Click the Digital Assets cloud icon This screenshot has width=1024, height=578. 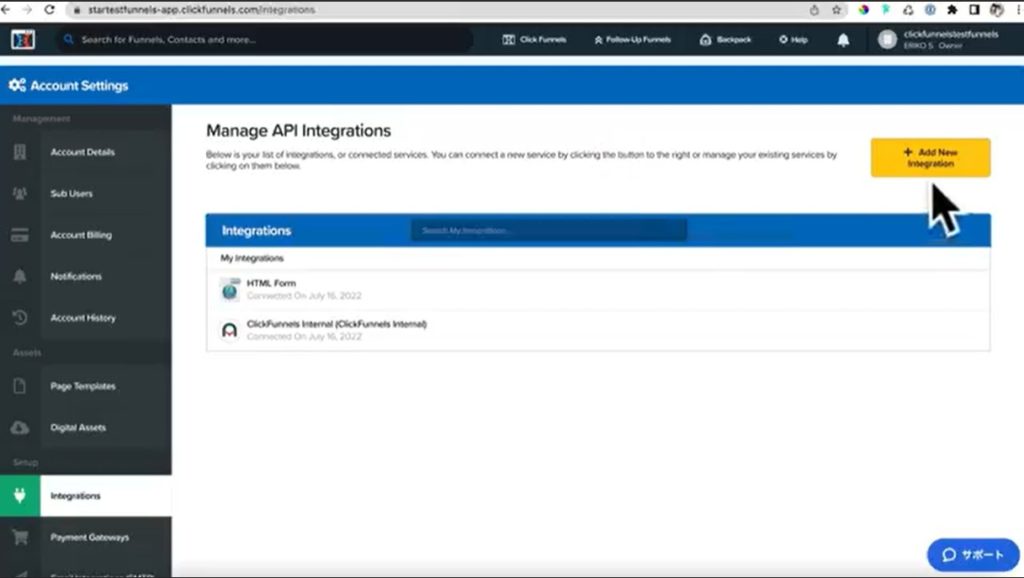(20, 428)
